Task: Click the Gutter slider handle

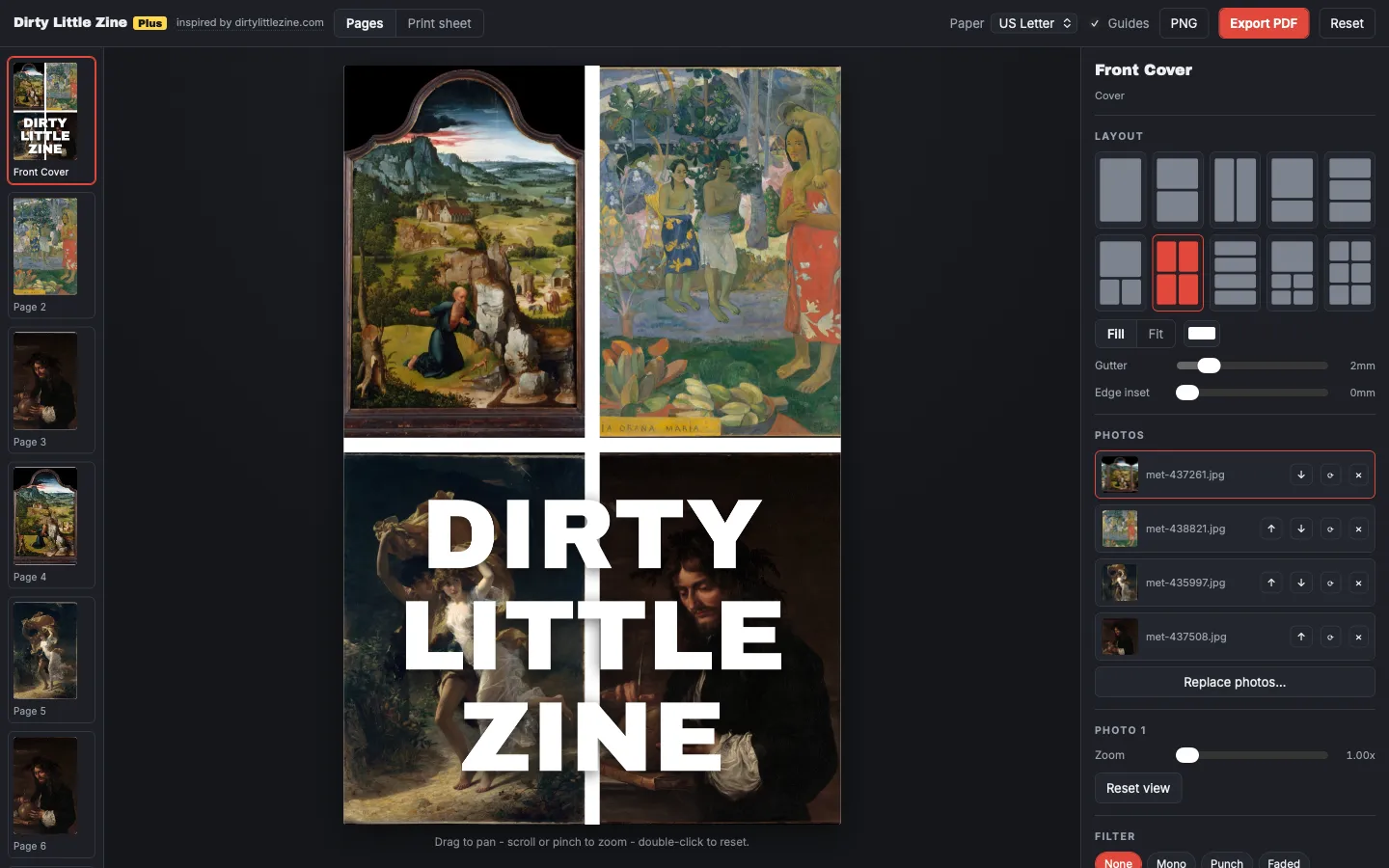Action: pyautogui.click(x=1209, y=366)
